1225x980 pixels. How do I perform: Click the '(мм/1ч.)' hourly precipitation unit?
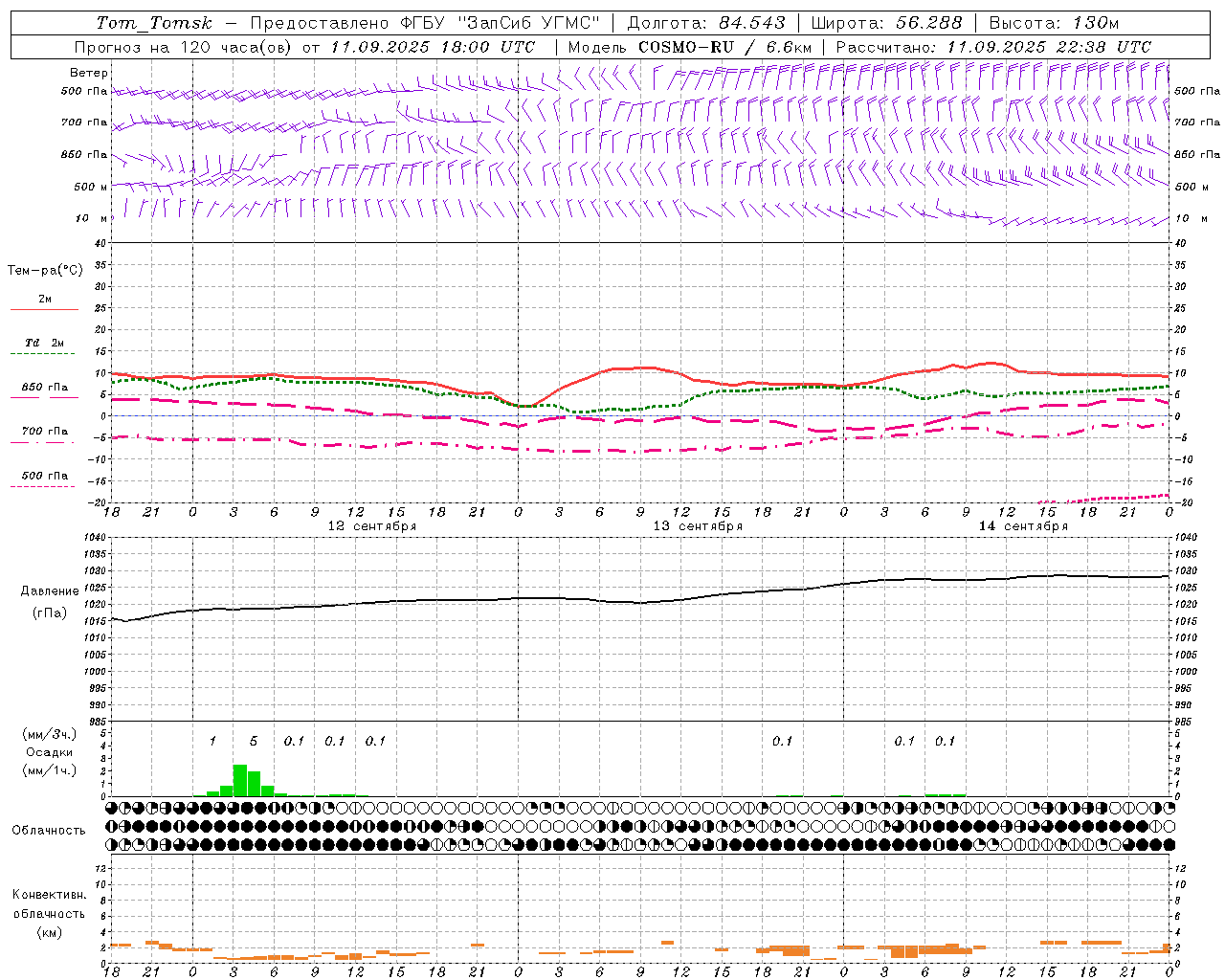click(x=50, y=770)
